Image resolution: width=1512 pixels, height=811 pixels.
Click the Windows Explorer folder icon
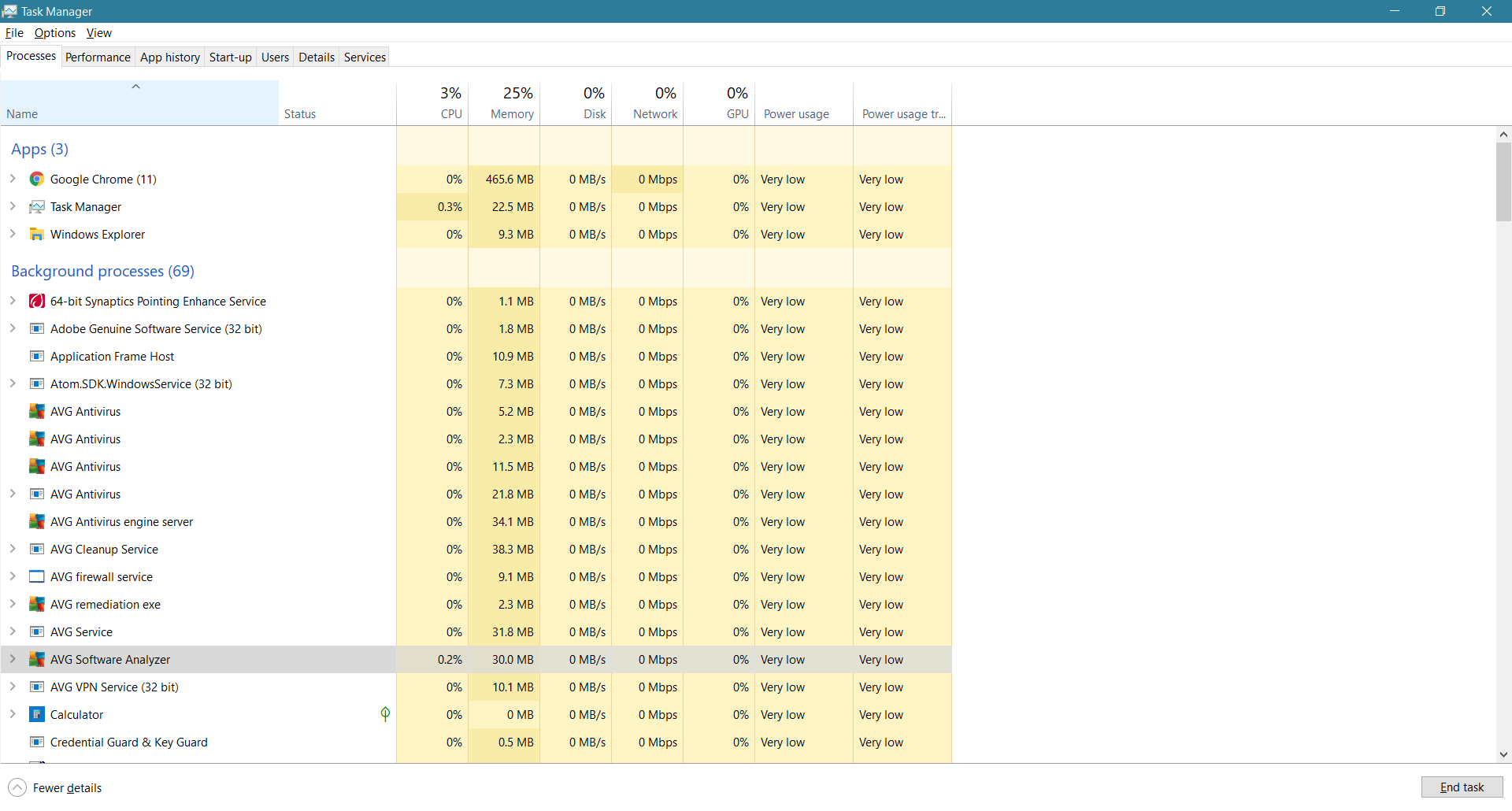(x=36, y=235)
